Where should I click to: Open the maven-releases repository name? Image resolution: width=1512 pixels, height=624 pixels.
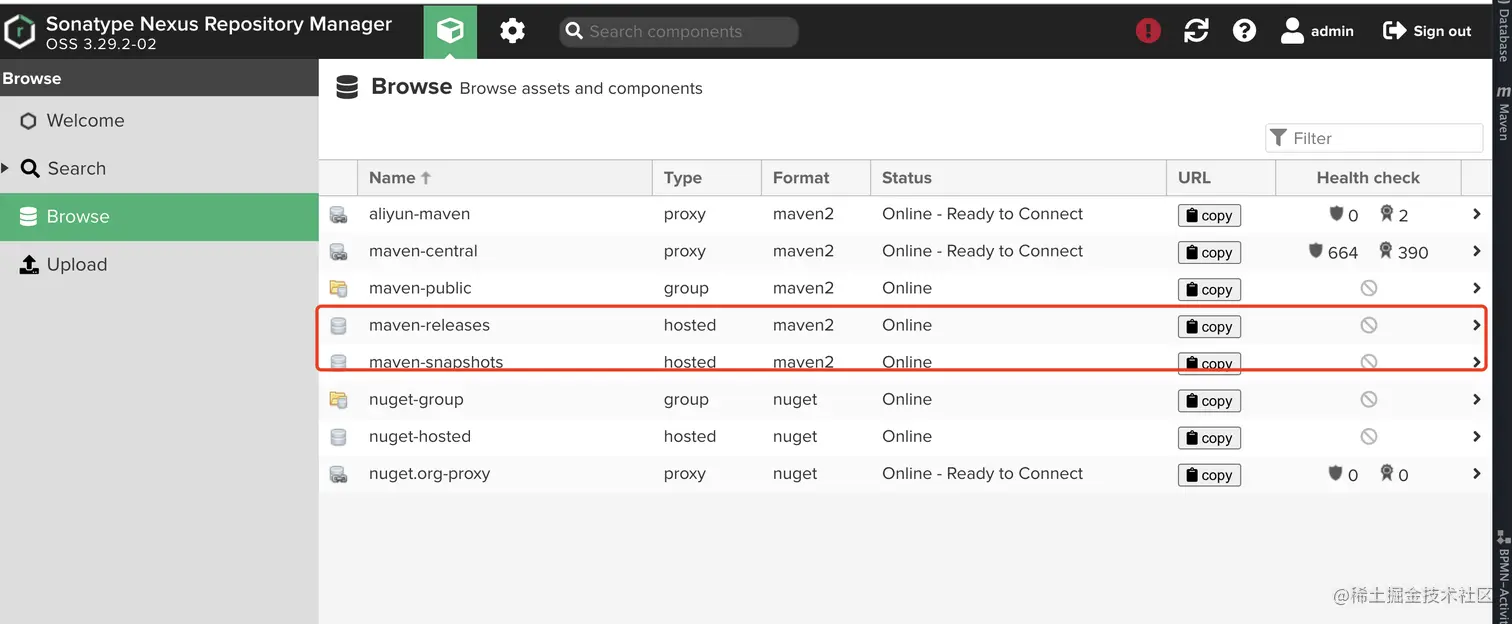click(x=429, y=325)
